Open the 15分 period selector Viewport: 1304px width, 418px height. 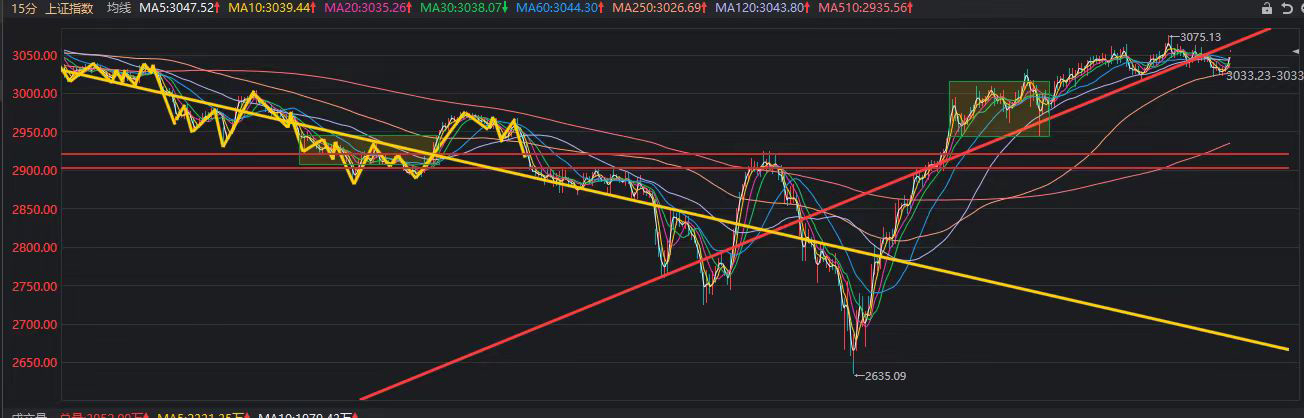(x=24, y=8)
